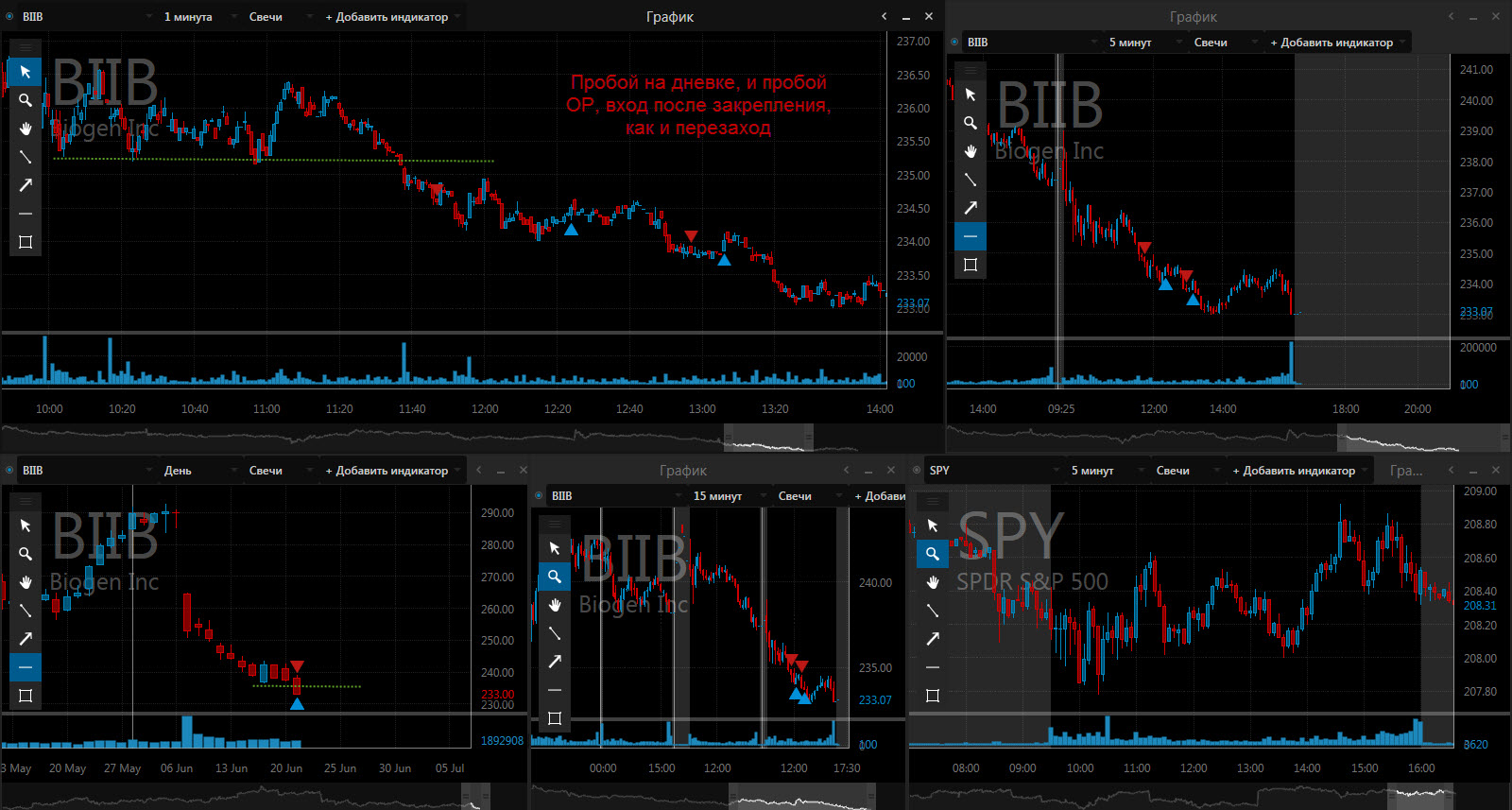
Task: Open the День timeframe dropdown
Action: coord(199,470)
